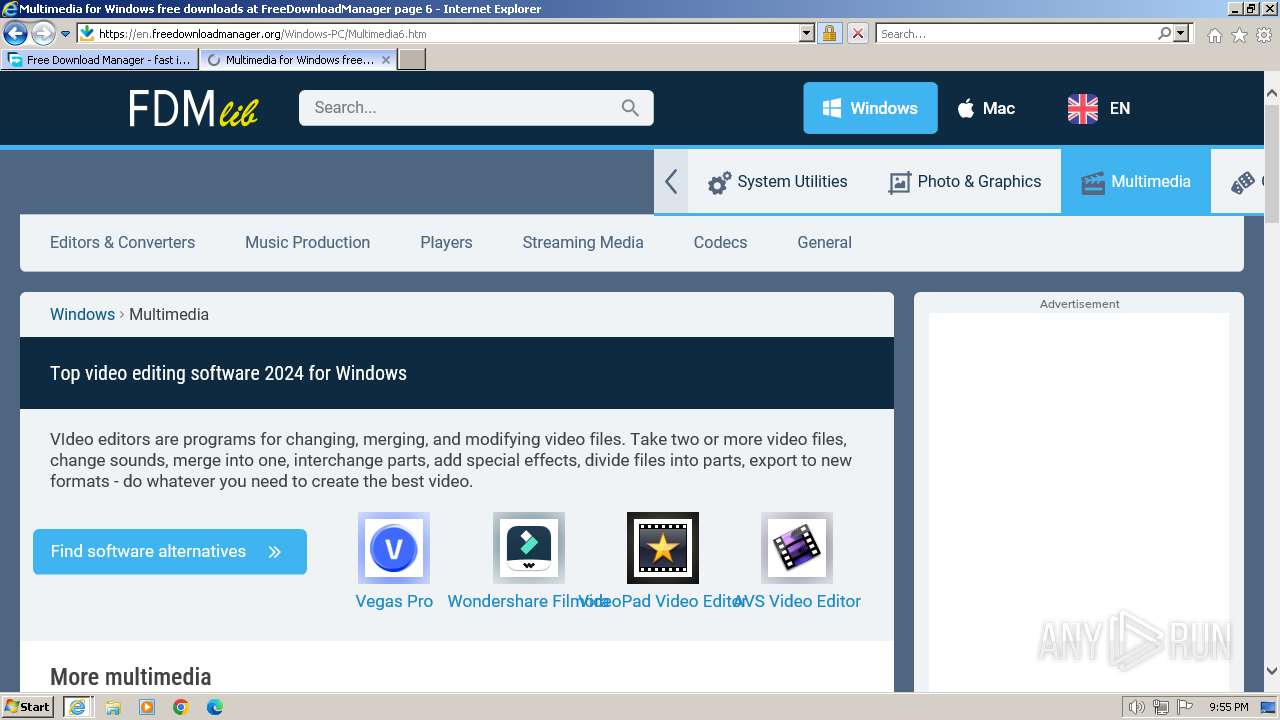Open the IE Tools gear icon

coord(1264,35)
